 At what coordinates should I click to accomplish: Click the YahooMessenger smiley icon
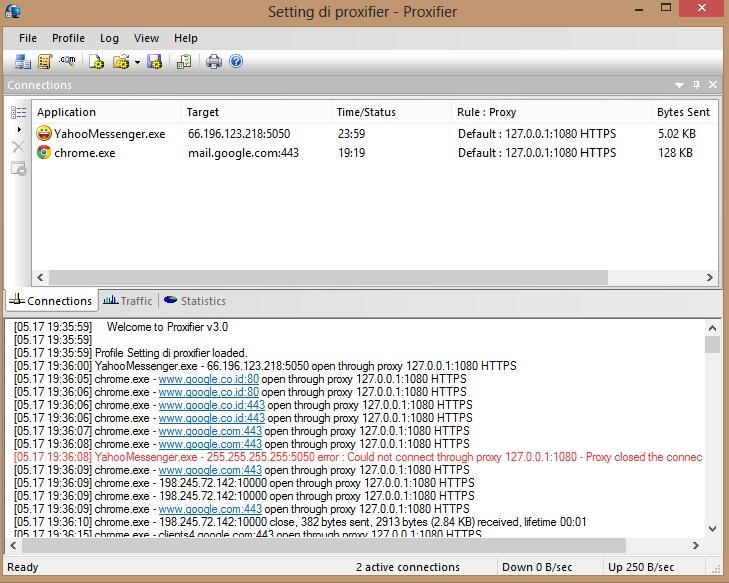pyautogui.click(x=44, y=133)
